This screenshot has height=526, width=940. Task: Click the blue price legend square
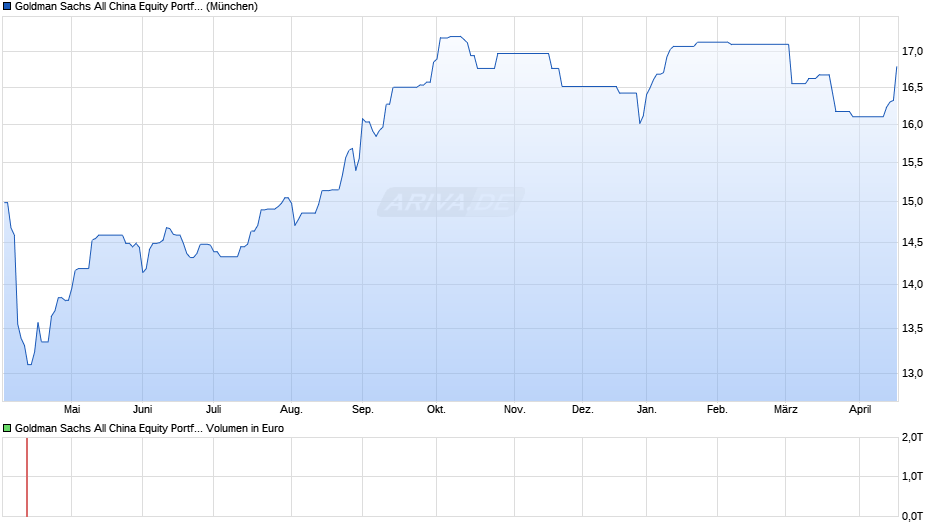(x=7, y=7)
